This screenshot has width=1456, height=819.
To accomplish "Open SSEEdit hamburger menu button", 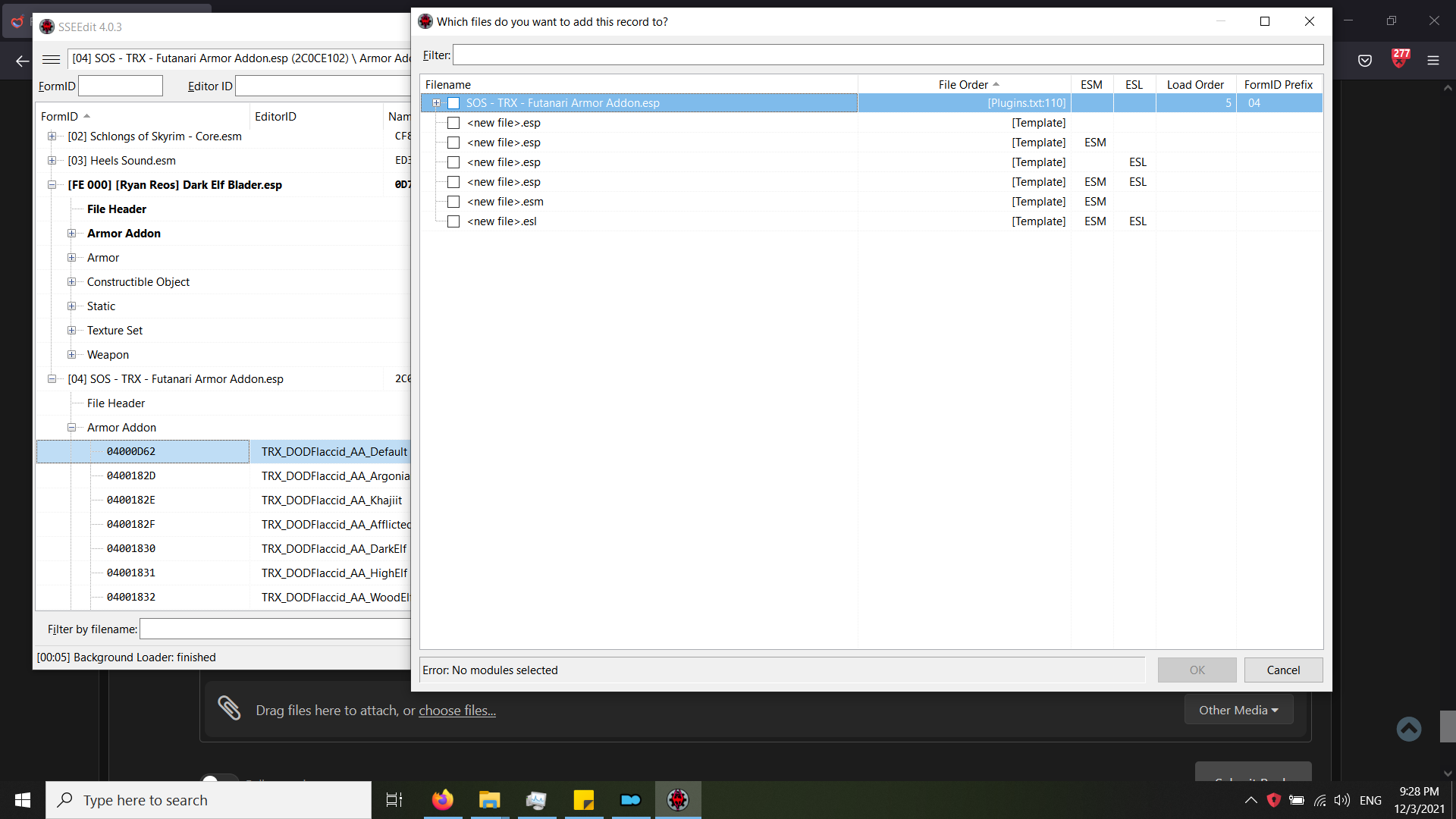I will point(52,59).
